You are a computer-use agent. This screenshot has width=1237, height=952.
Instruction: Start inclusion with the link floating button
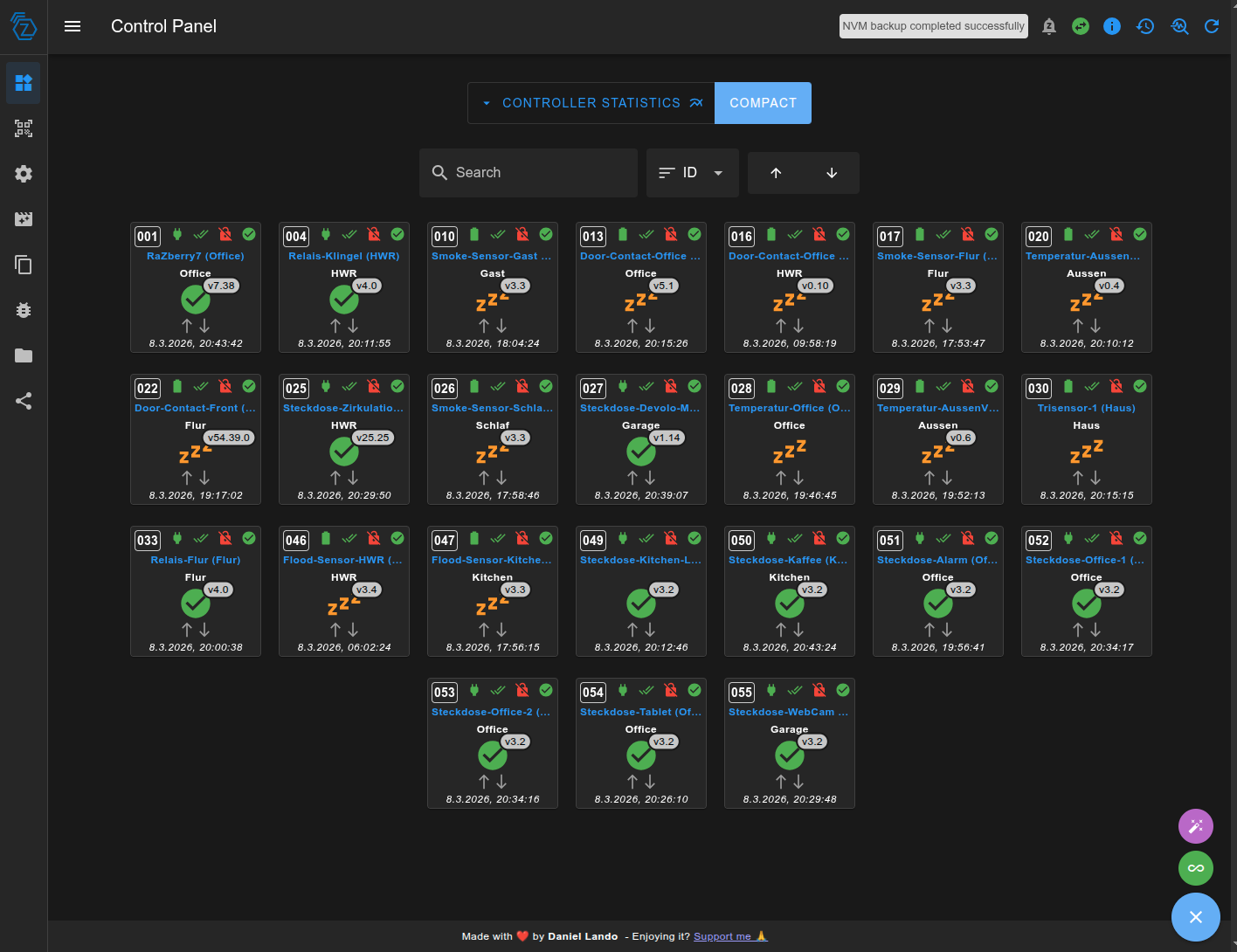1195,868
